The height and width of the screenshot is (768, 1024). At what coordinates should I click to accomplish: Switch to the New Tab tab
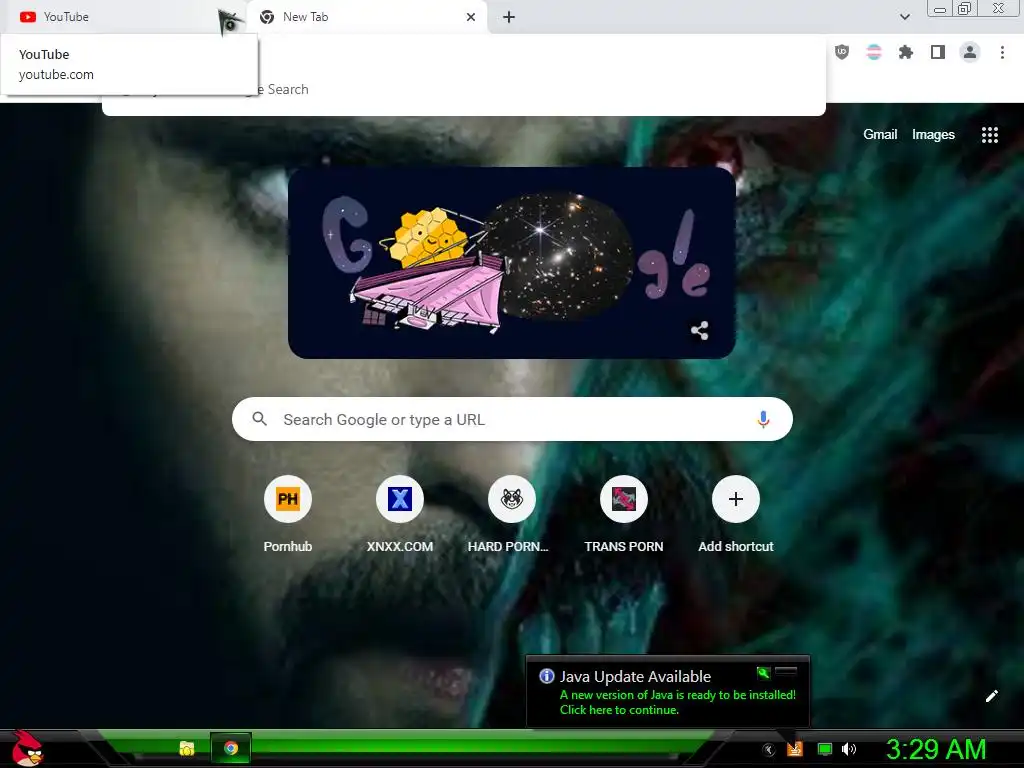click(366, 17)
